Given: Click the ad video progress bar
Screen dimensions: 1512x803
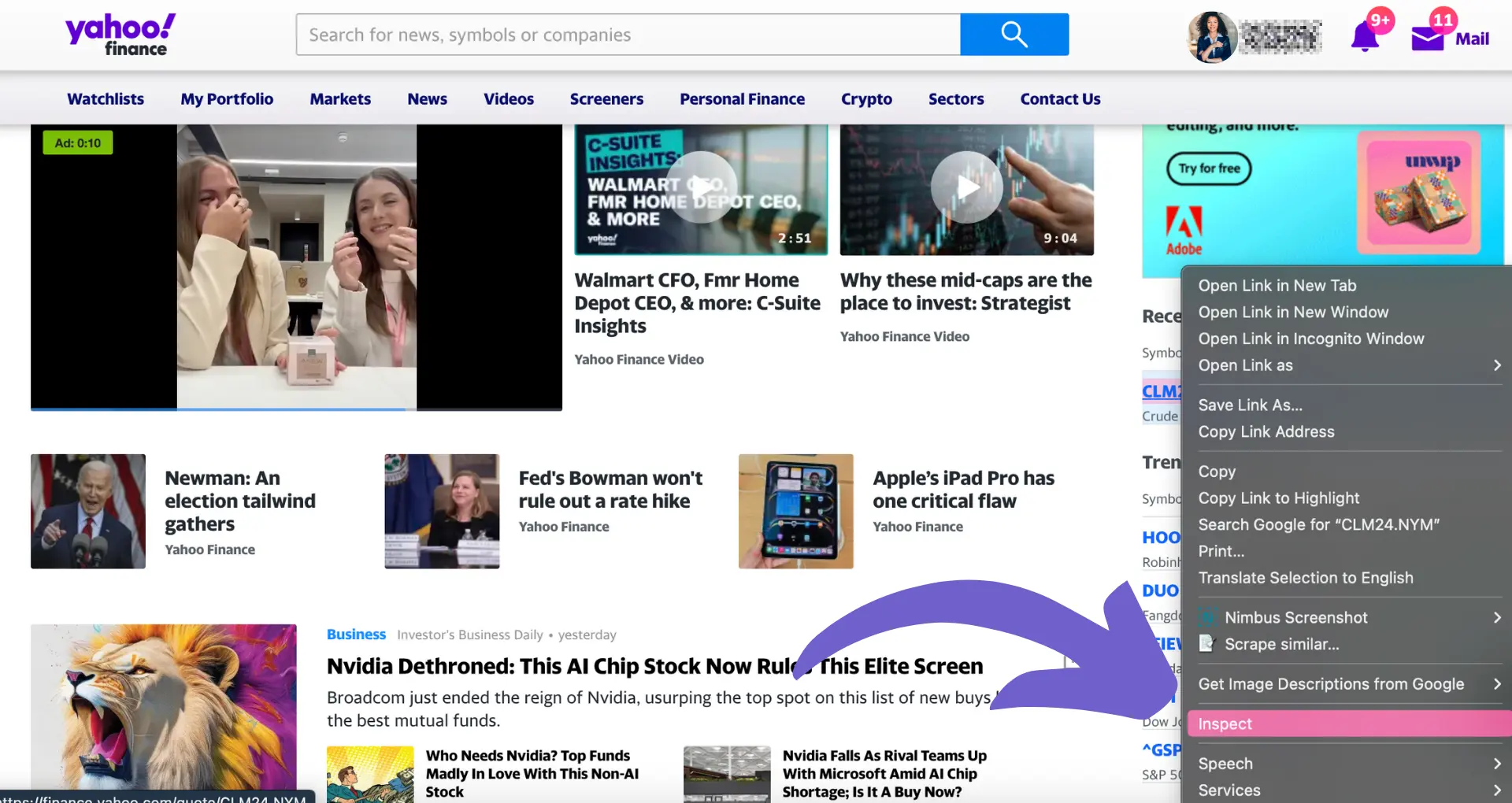Looking at the screenshot, I should 296,409.
